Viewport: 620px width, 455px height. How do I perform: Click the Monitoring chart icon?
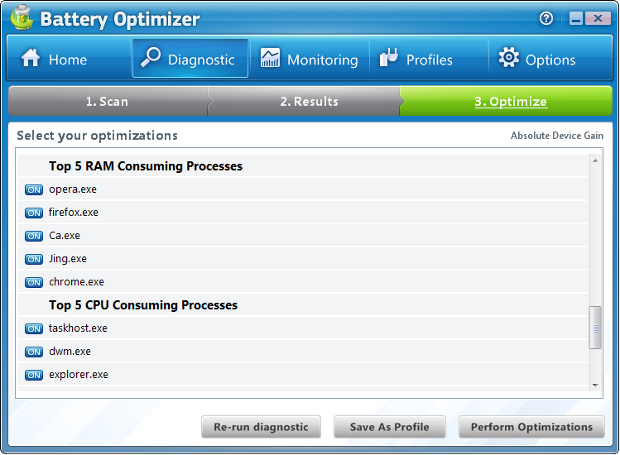coord(270,58)
